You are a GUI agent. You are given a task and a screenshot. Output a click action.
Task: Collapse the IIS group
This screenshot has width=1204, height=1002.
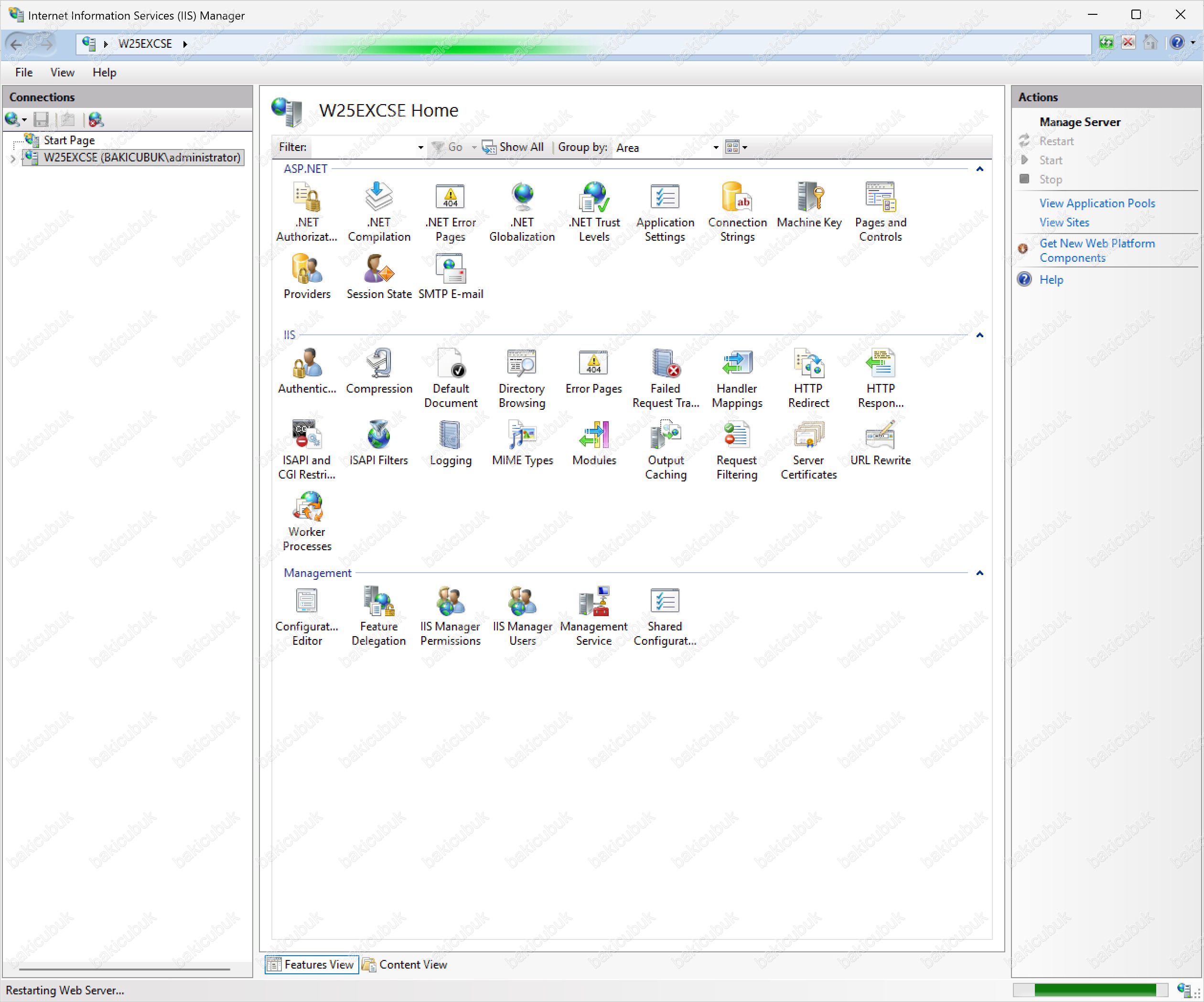tap(980, 335)
